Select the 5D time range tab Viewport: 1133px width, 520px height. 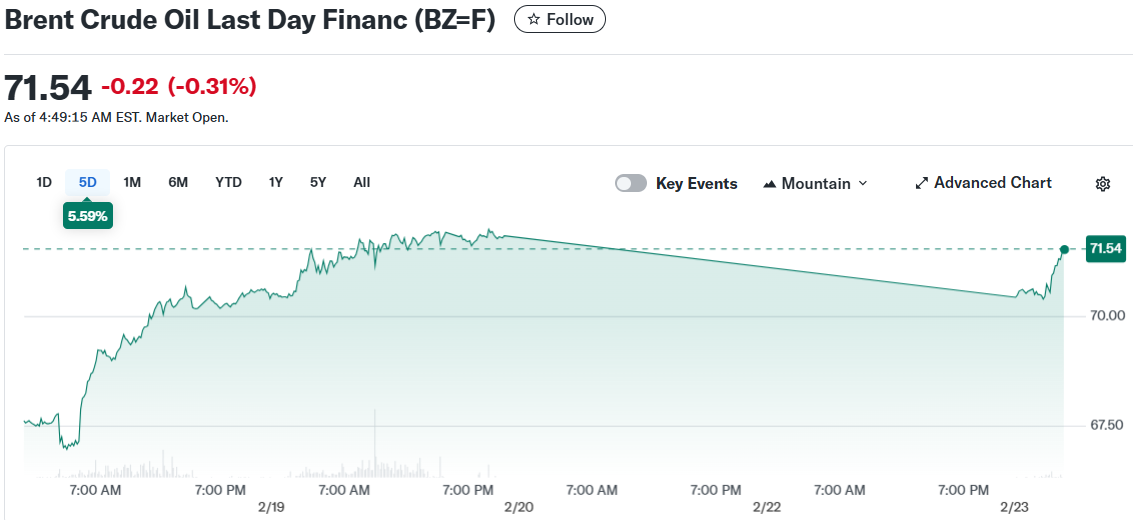click(88, 182)
